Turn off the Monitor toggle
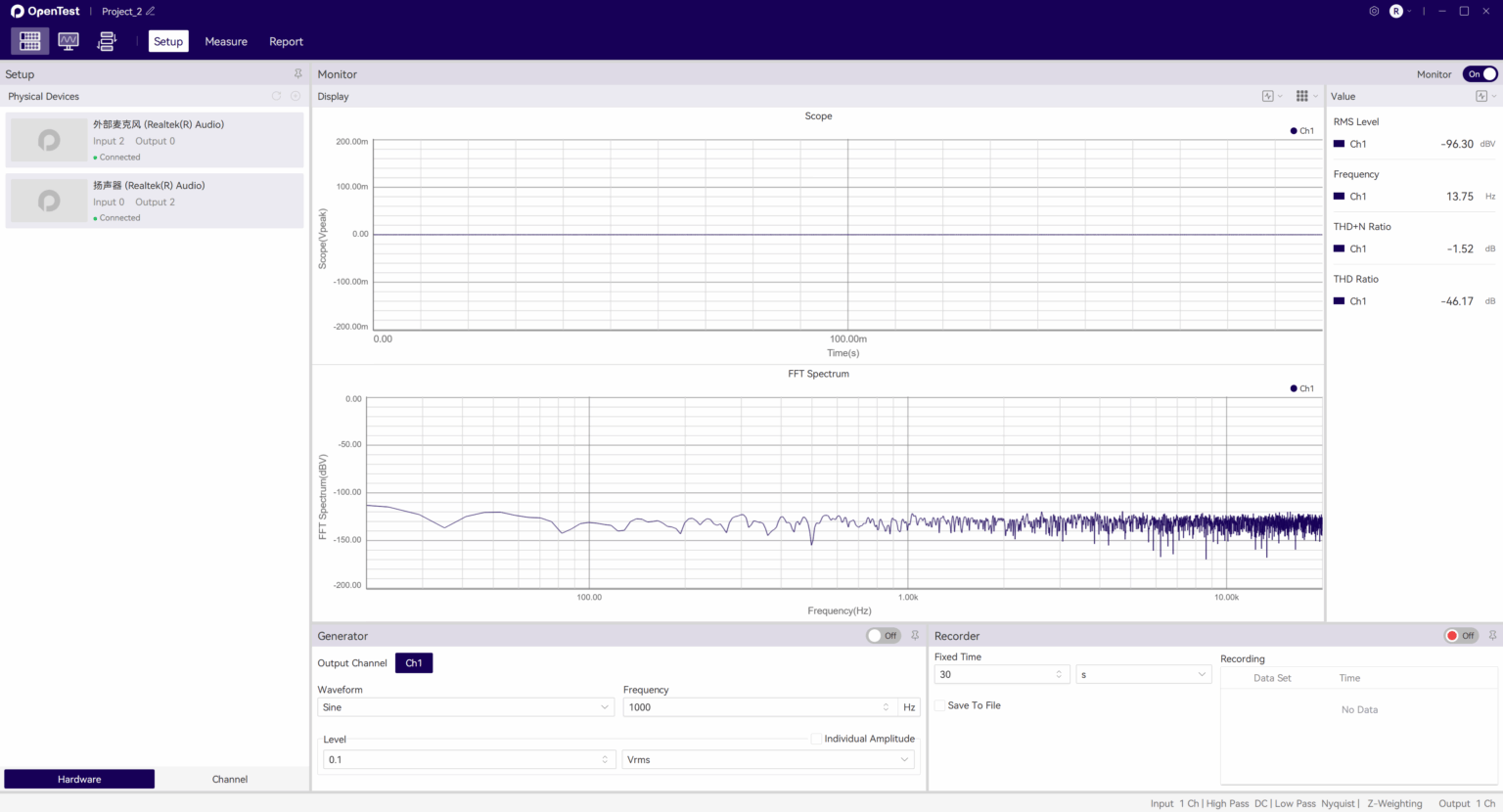 (x=1480, y=73)
